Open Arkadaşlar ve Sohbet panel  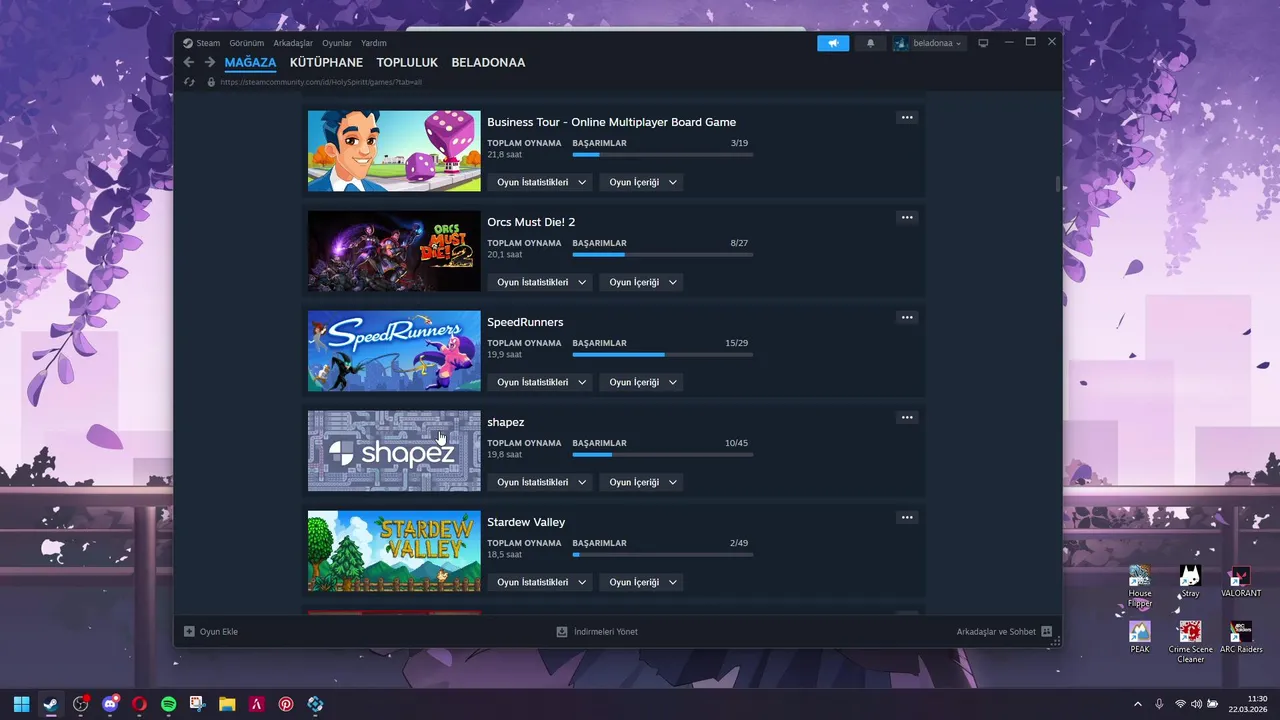click(x=1004, y=632)
